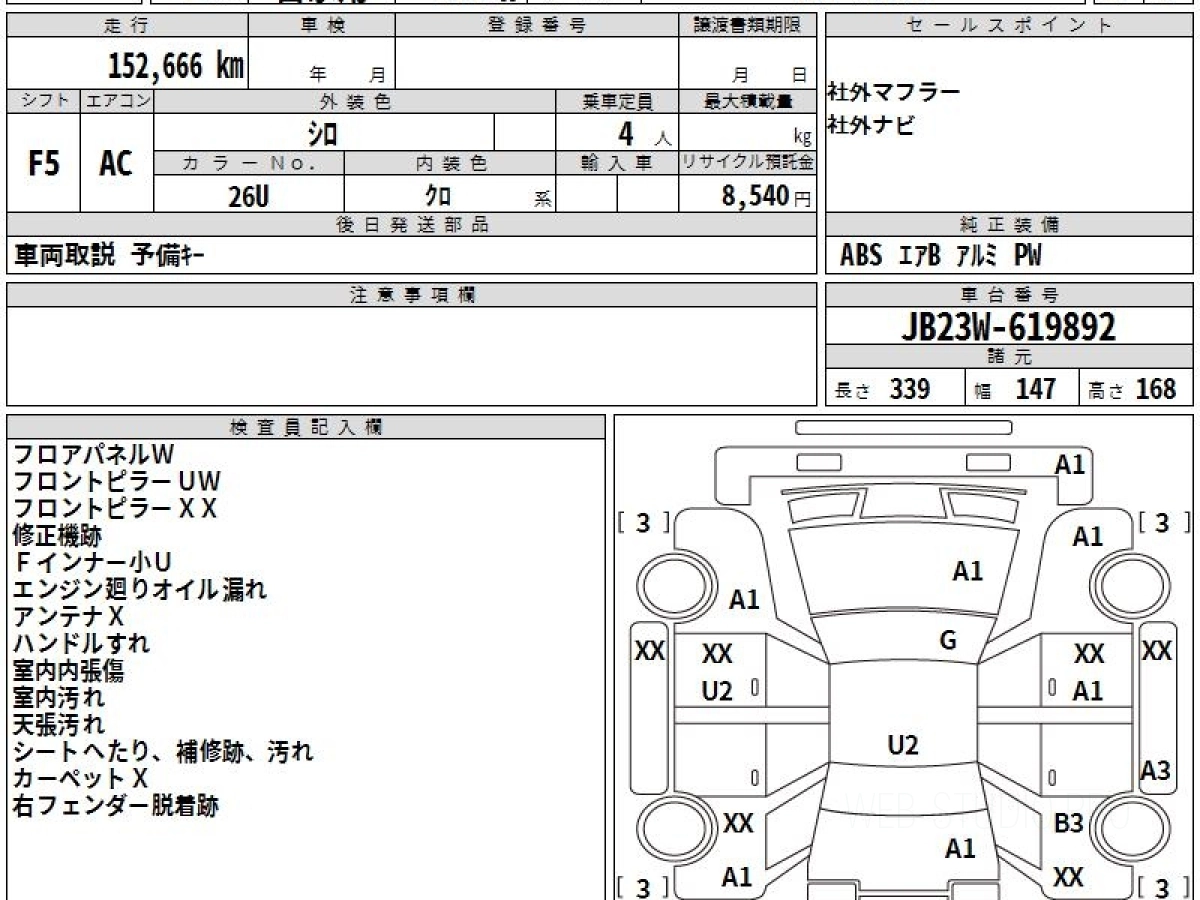The width and height of the screenshot is (1200, 900).
Task: Click the エンジン廻りオイル漏れ note
Action: 140,589
